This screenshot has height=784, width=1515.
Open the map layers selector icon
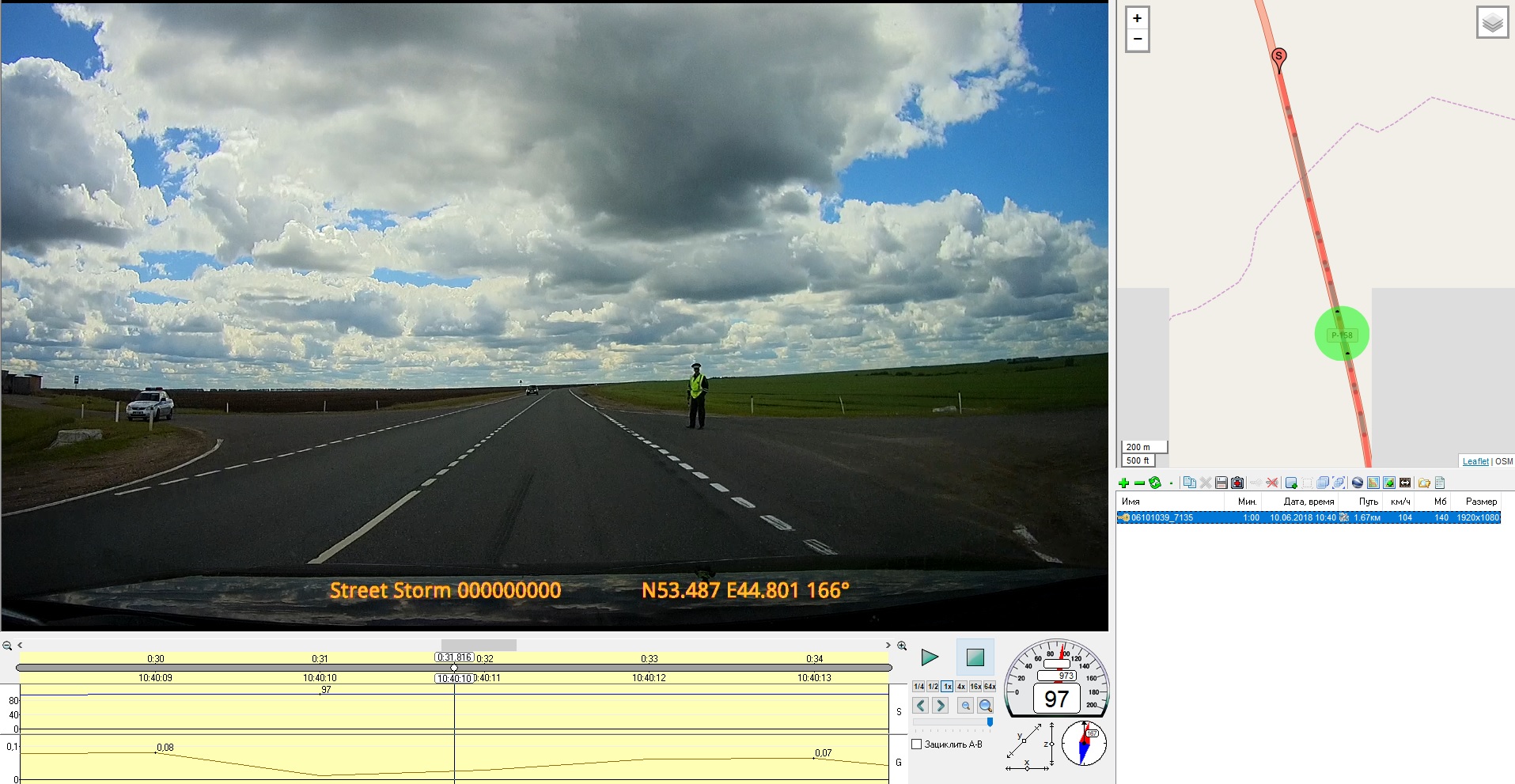tap(1492, 23)
